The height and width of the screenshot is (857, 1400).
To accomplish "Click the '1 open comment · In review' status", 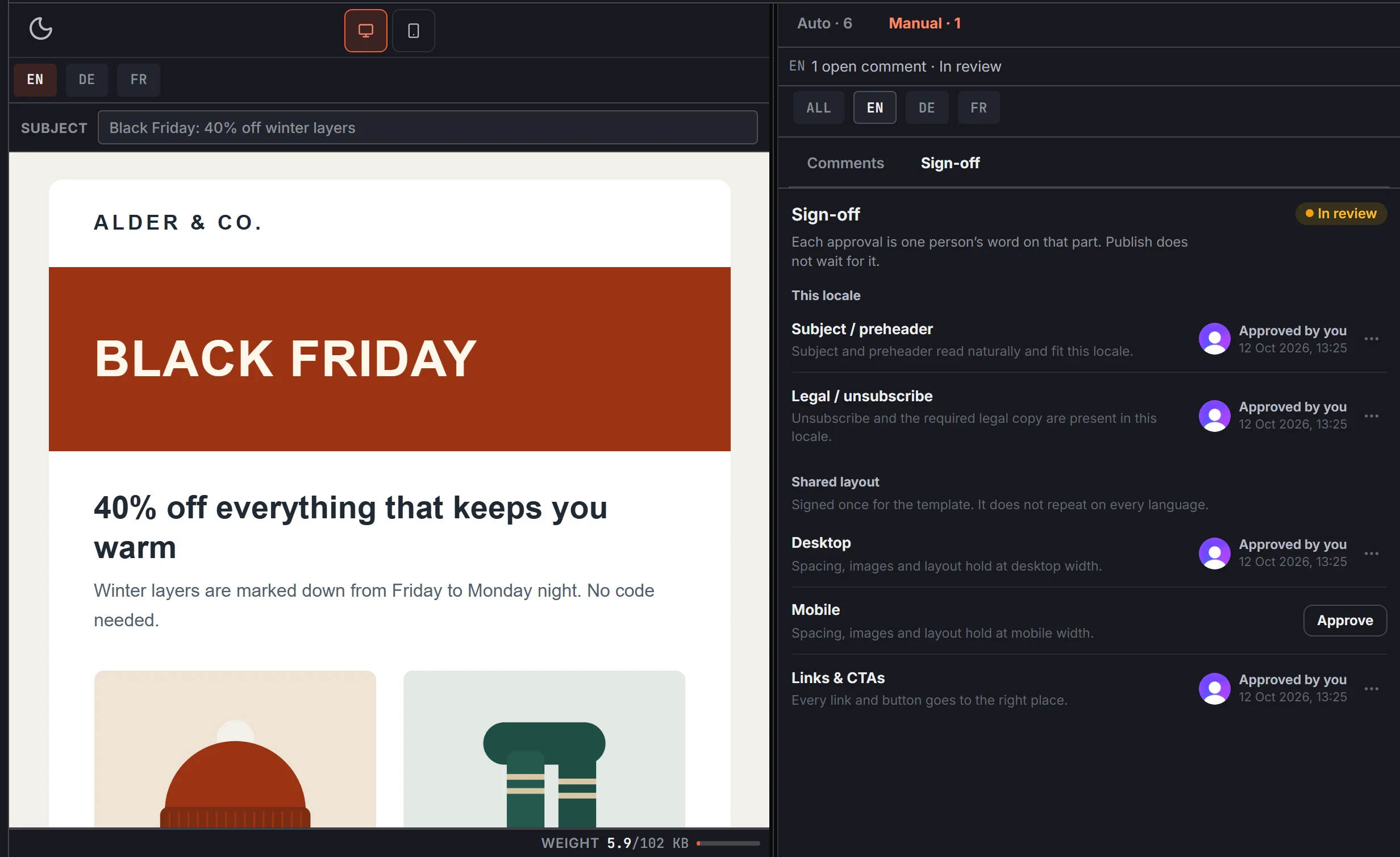I will point(906,66).
